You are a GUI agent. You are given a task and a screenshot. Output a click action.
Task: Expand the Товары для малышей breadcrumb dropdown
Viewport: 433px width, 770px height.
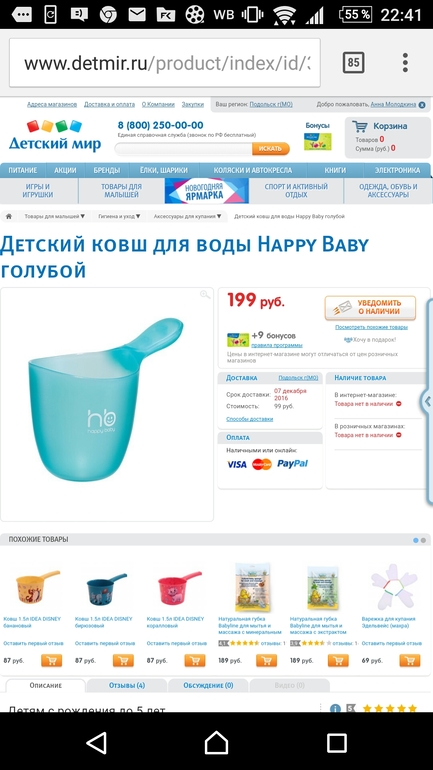pyautogui.click(x=54, y=216)
